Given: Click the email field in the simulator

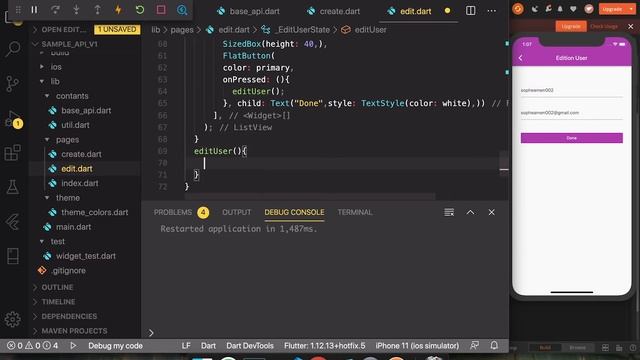Looking at the screenshot, I should pyautogui.click(x=571, y=113).
